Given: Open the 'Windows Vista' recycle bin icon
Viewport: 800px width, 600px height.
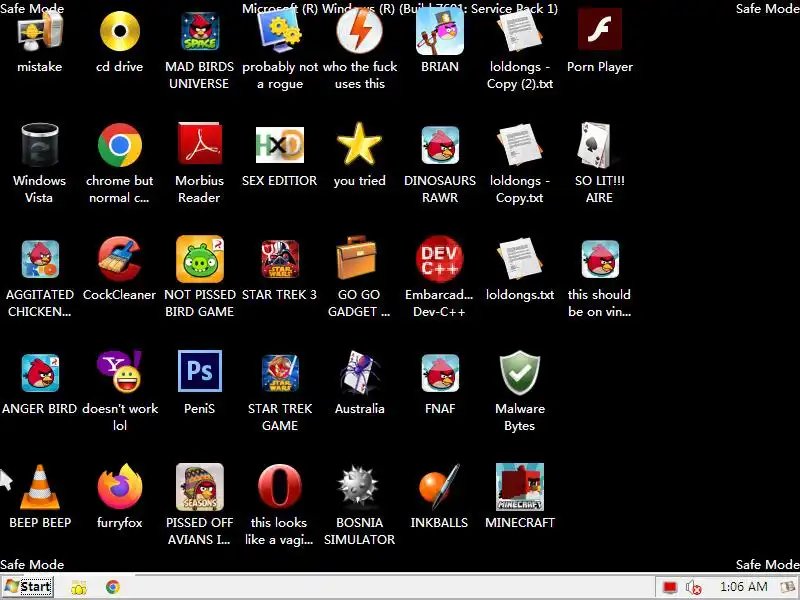Looking at the screenshot, I should point(40,145).
